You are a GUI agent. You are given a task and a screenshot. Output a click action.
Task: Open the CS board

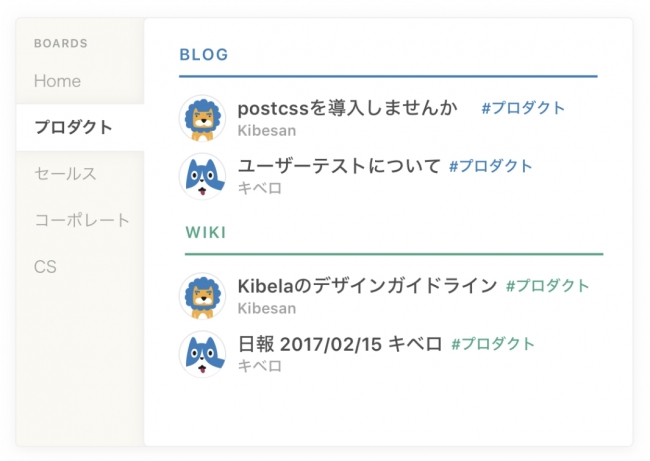pyautogui.click(x=45, y=267)
